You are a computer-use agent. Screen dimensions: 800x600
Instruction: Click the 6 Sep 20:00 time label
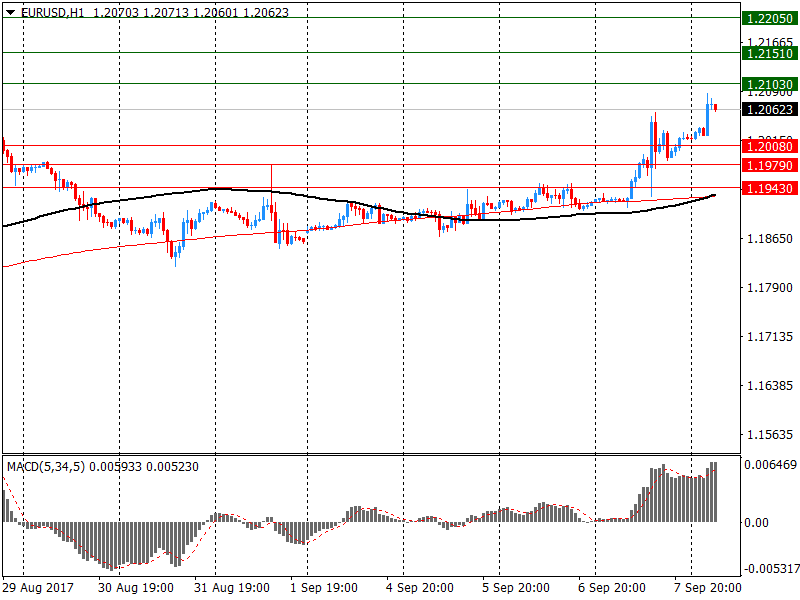pyautogui.click(x=612, y=588)
